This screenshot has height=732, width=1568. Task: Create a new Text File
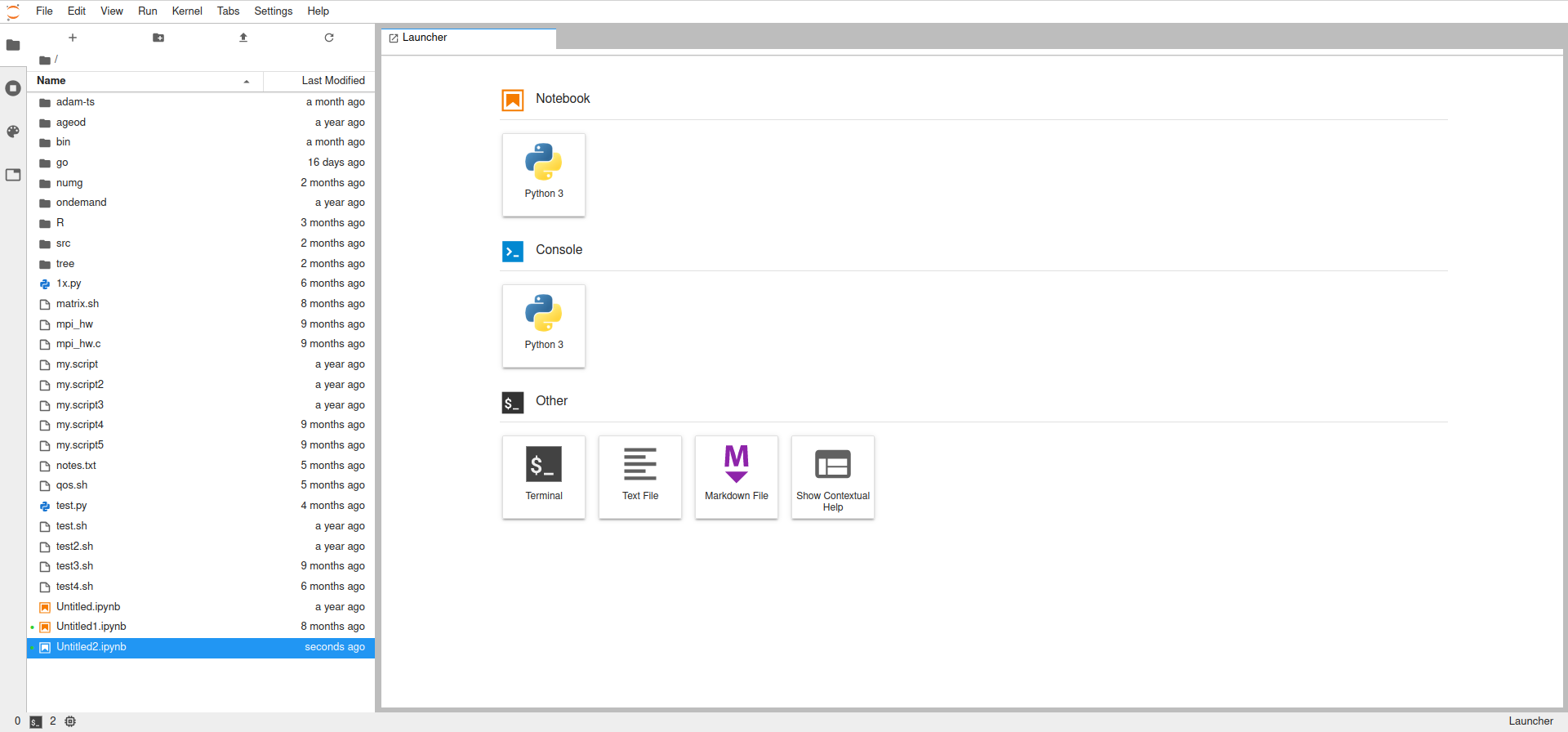point(640,477)
